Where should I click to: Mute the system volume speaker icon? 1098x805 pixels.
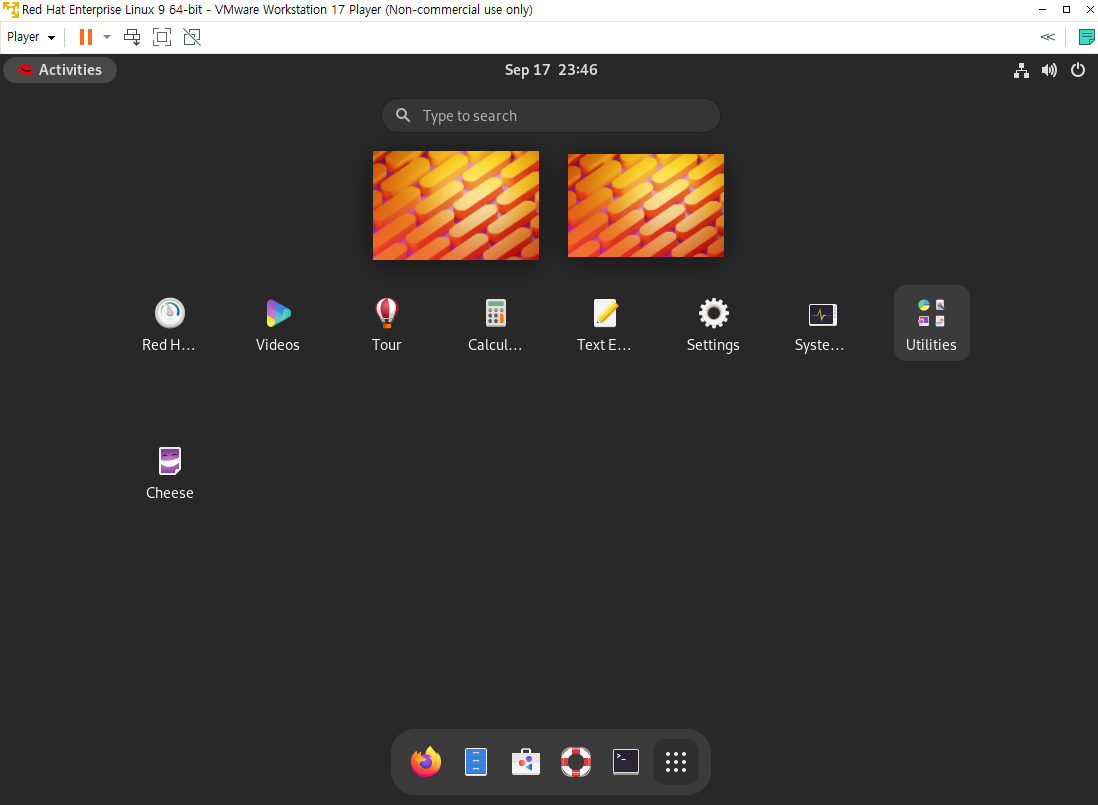pos(1049,70)
